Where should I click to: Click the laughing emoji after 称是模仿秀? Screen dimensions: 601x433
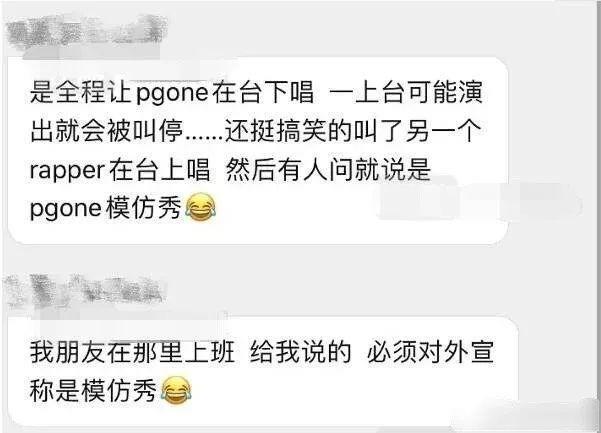[x=176, y=390]
